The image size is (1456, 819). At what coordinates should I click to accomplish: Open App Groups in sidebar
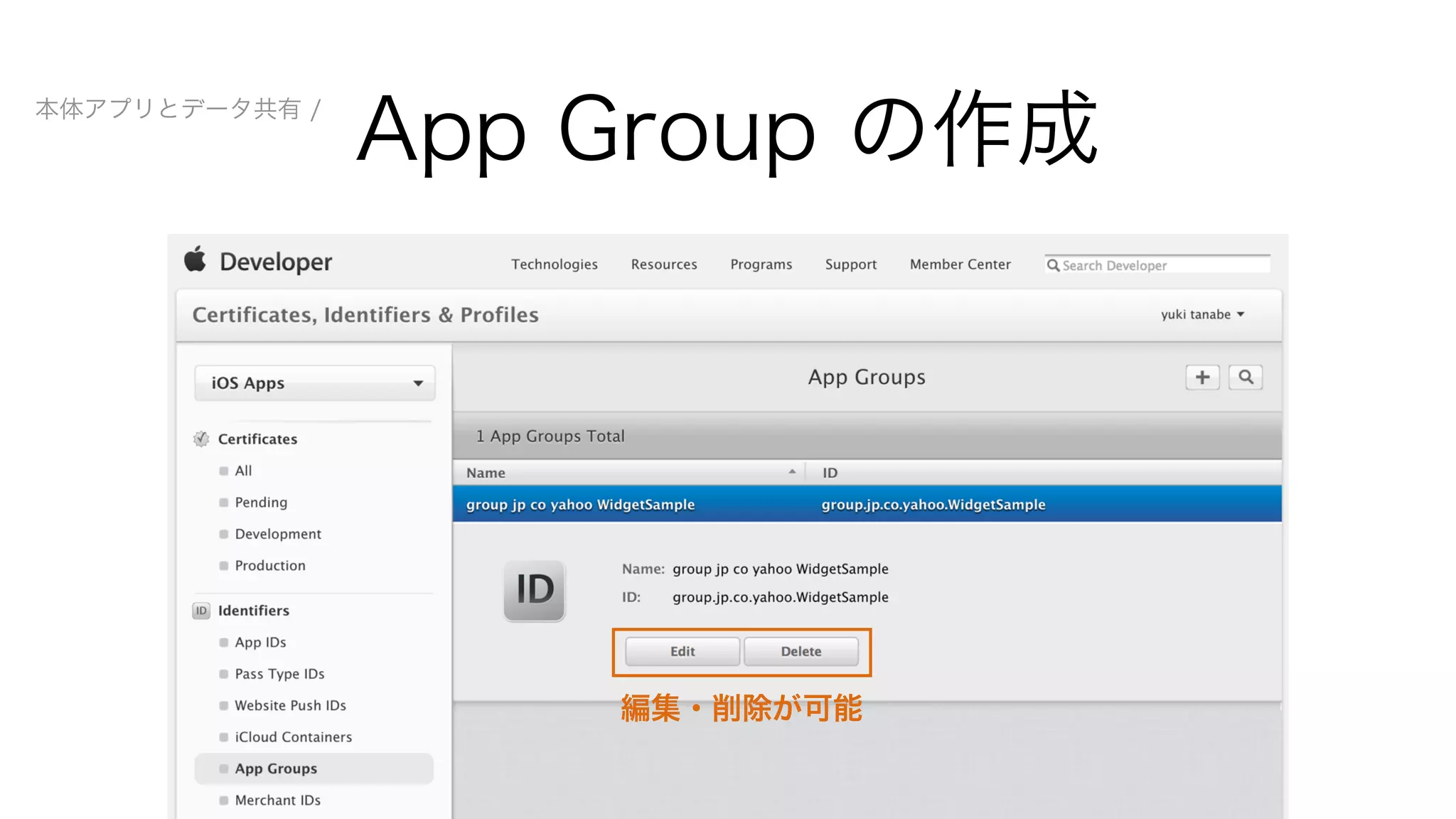click(314, 769)
